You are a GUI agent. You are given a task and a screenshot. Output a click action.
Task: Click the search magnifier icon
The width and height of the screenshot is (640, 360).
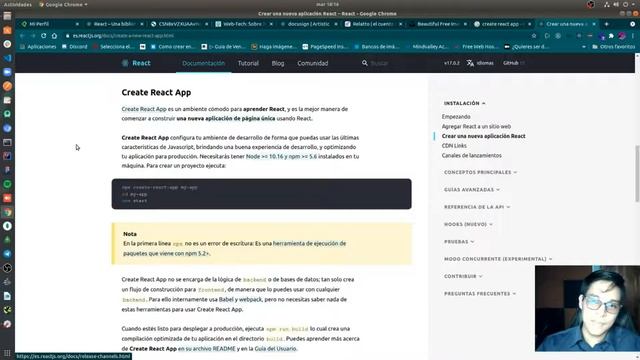[x=364, y=63]
